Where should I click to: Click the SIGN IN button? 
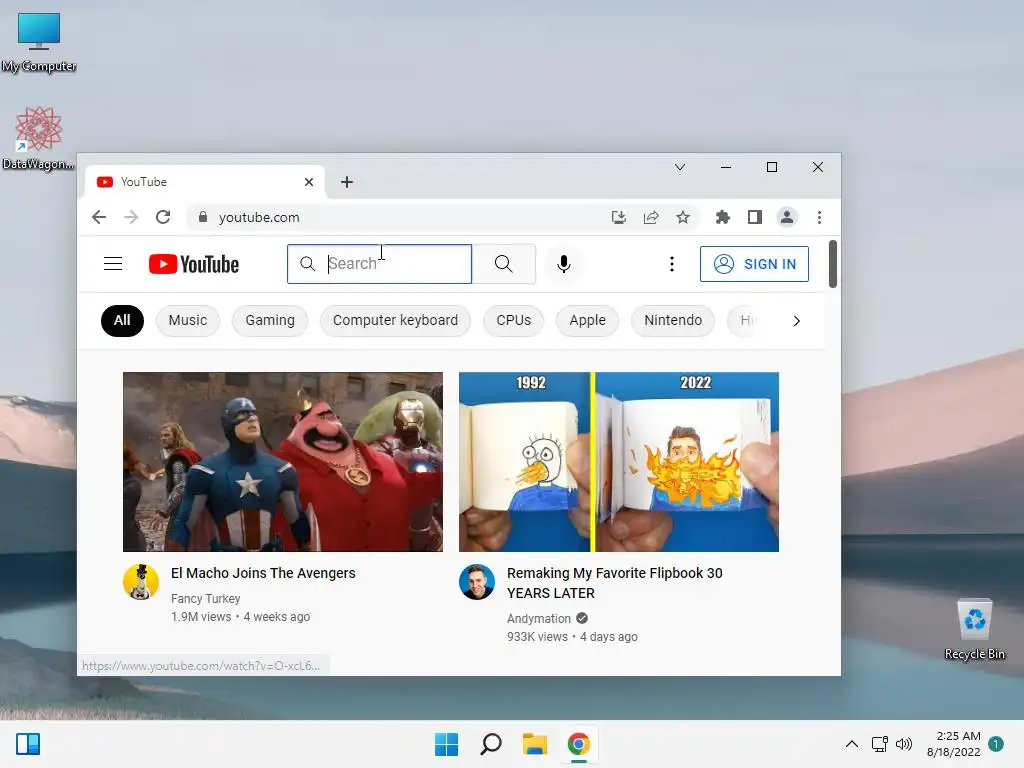(x=754, y=264)
